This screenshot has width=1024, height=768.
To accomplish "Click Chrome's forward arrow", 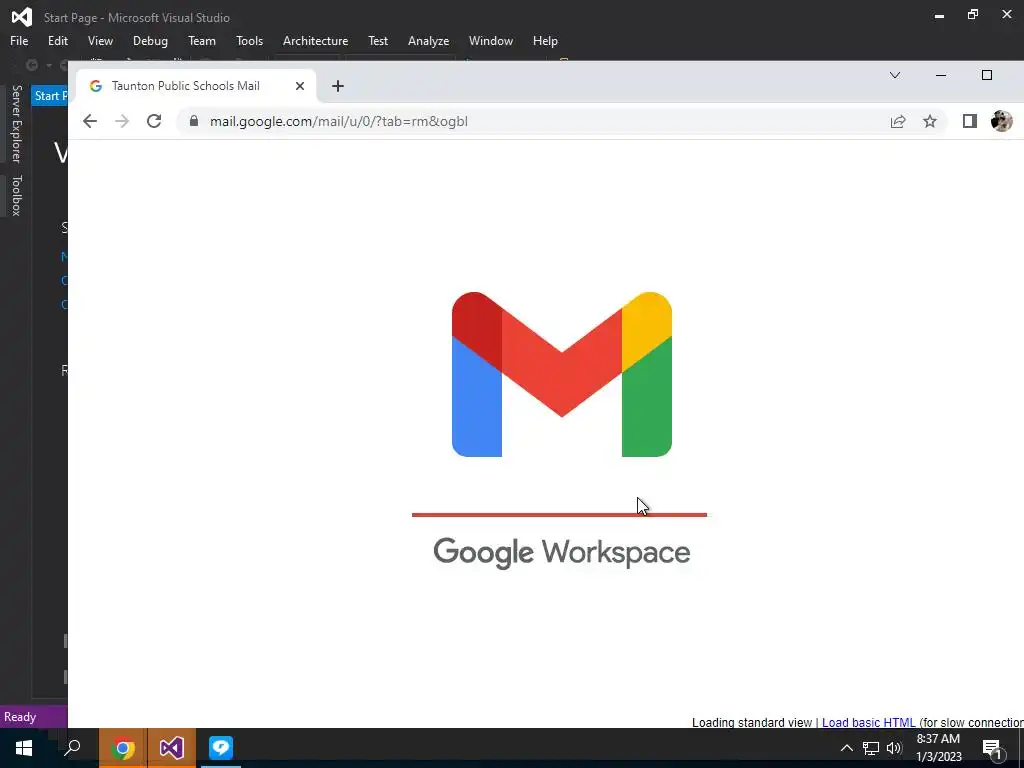I will coord(122,121).
